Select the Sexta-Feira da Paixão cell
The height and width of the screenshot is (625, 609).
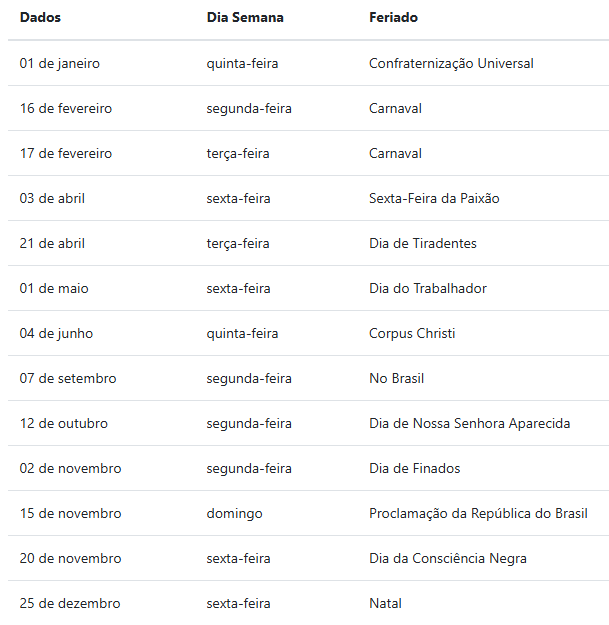pos(434,198)
